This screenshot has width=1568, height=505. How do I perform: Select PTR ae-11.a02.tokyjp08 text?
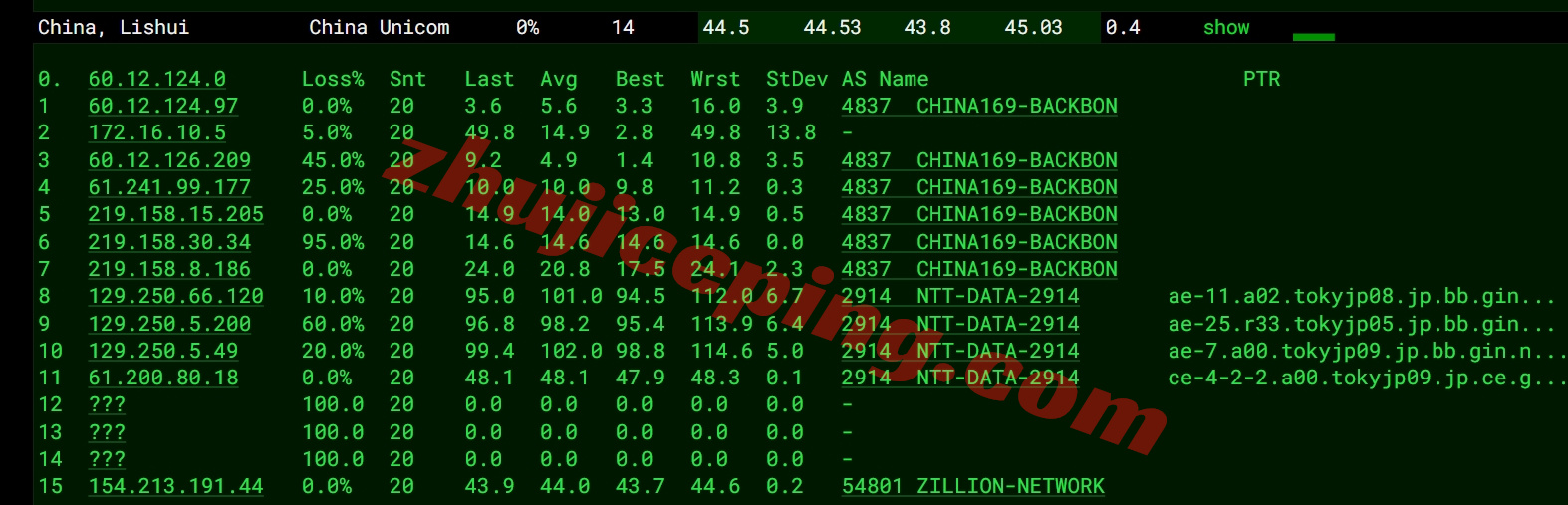coord(1362,296)
